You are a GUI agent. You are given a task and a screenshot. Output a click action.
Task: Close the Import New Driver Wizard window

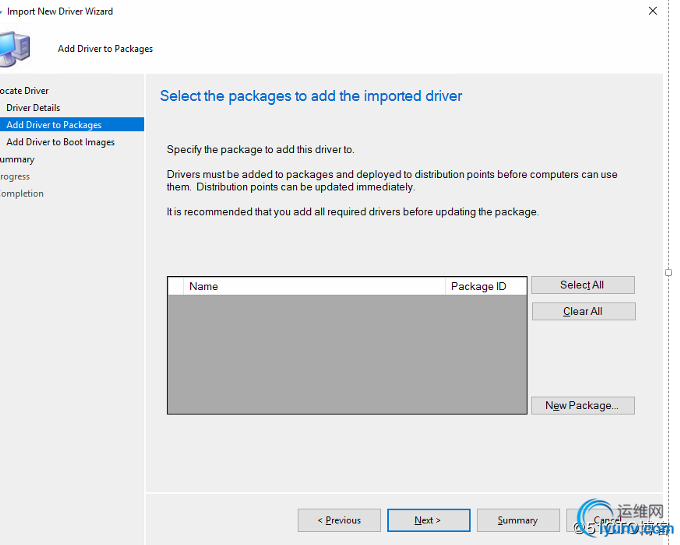point(653,11)
